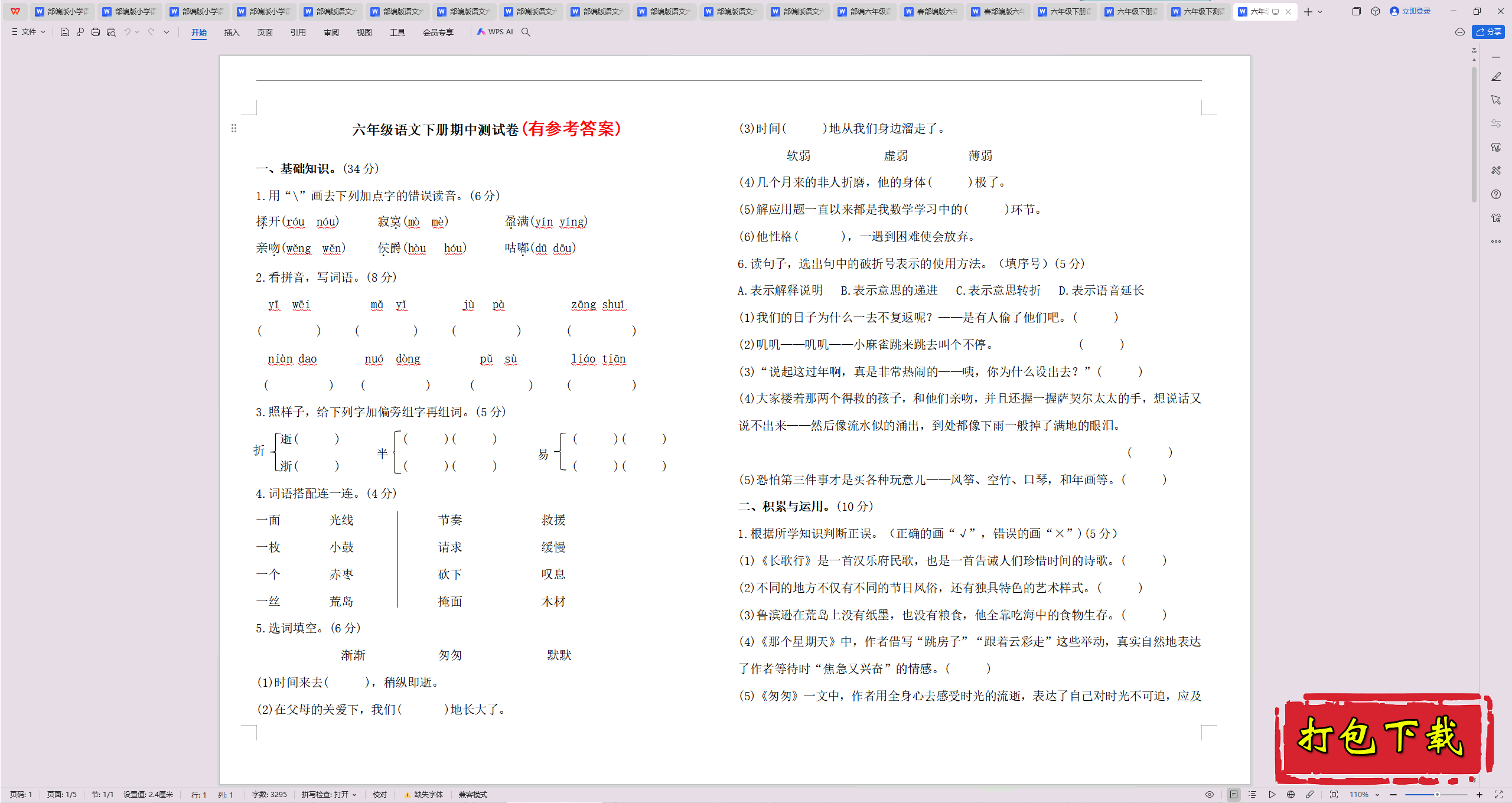Switch to 六年级下测 document tab

[1199, 11]
